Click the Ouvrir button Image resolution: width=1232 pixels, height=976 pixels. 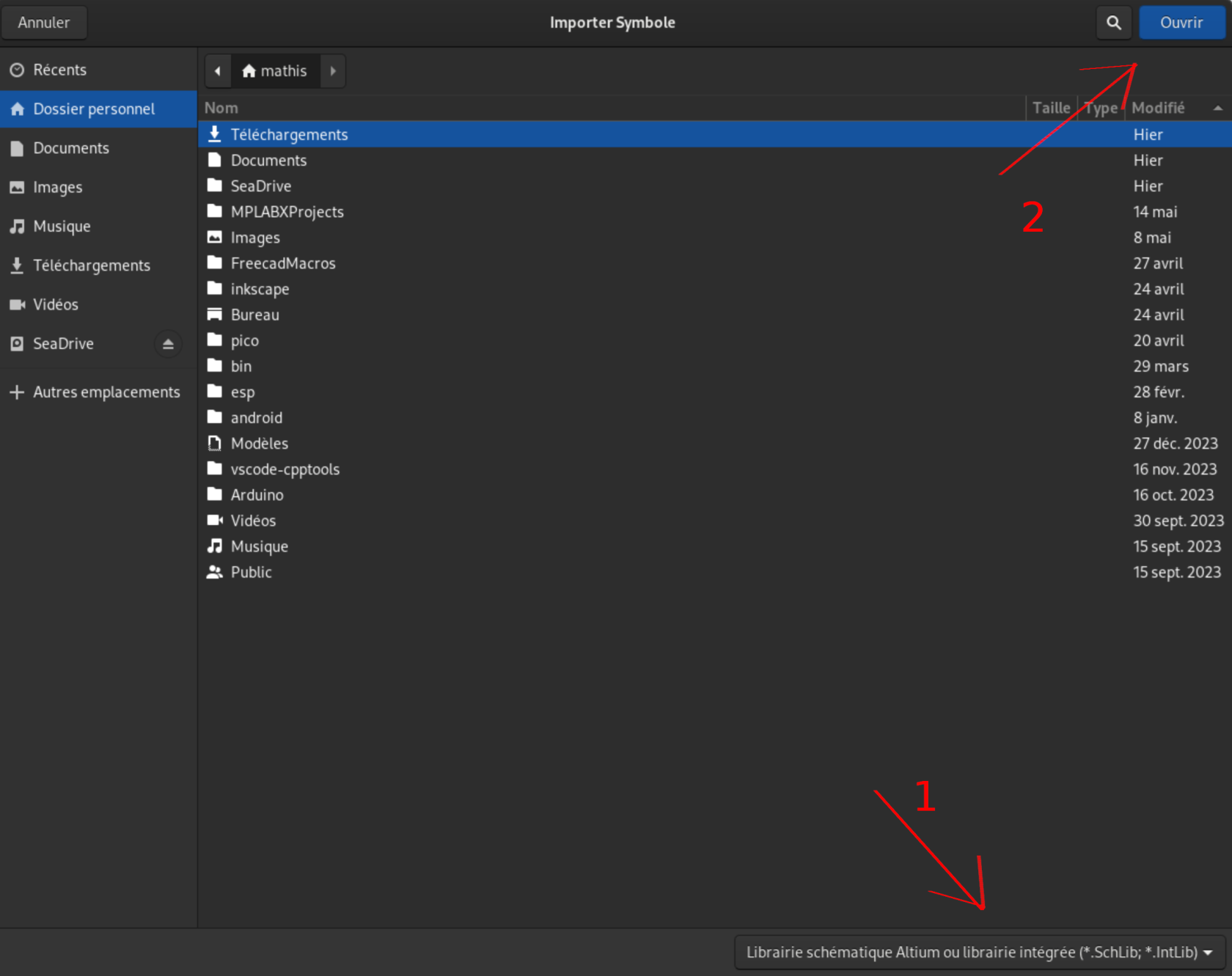[1181, 23]
